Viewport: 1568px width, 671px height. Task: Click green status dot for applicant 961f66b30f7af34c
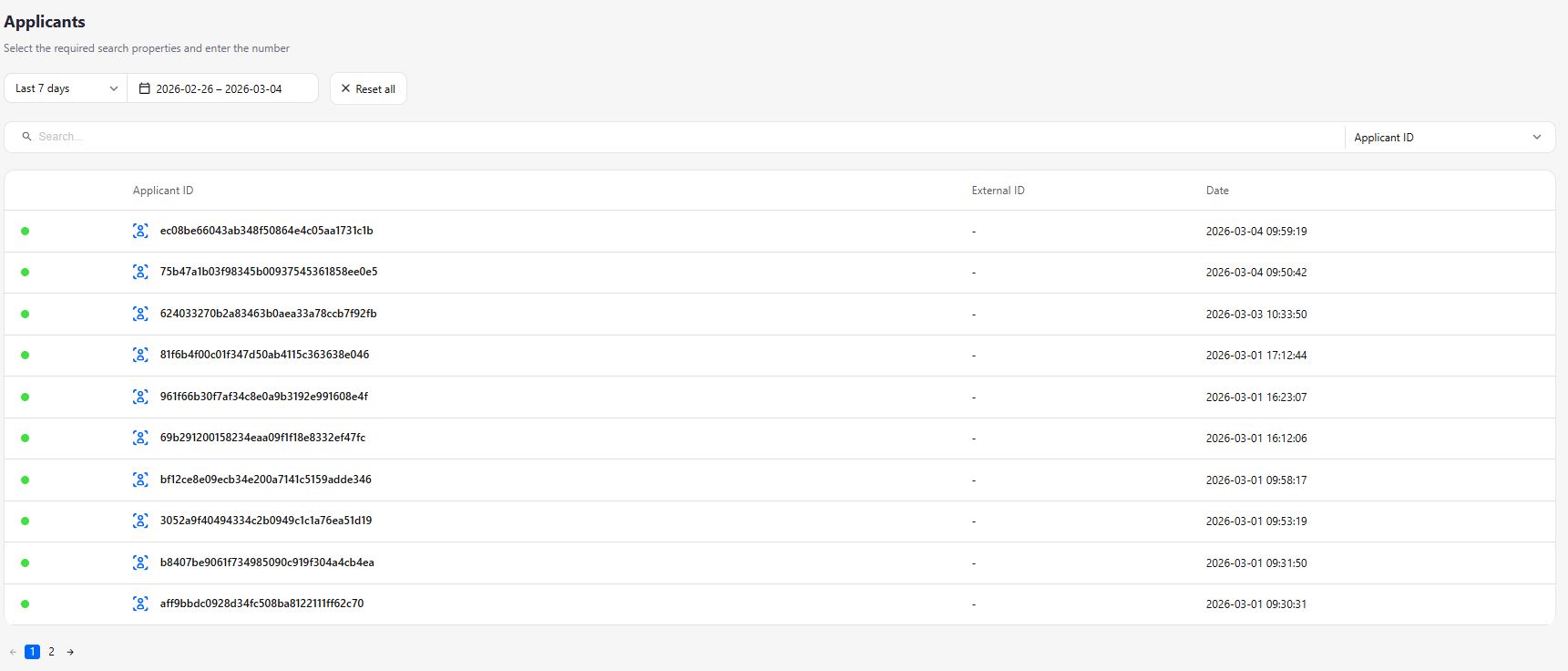pyautogui.click(x=25, y=397)
